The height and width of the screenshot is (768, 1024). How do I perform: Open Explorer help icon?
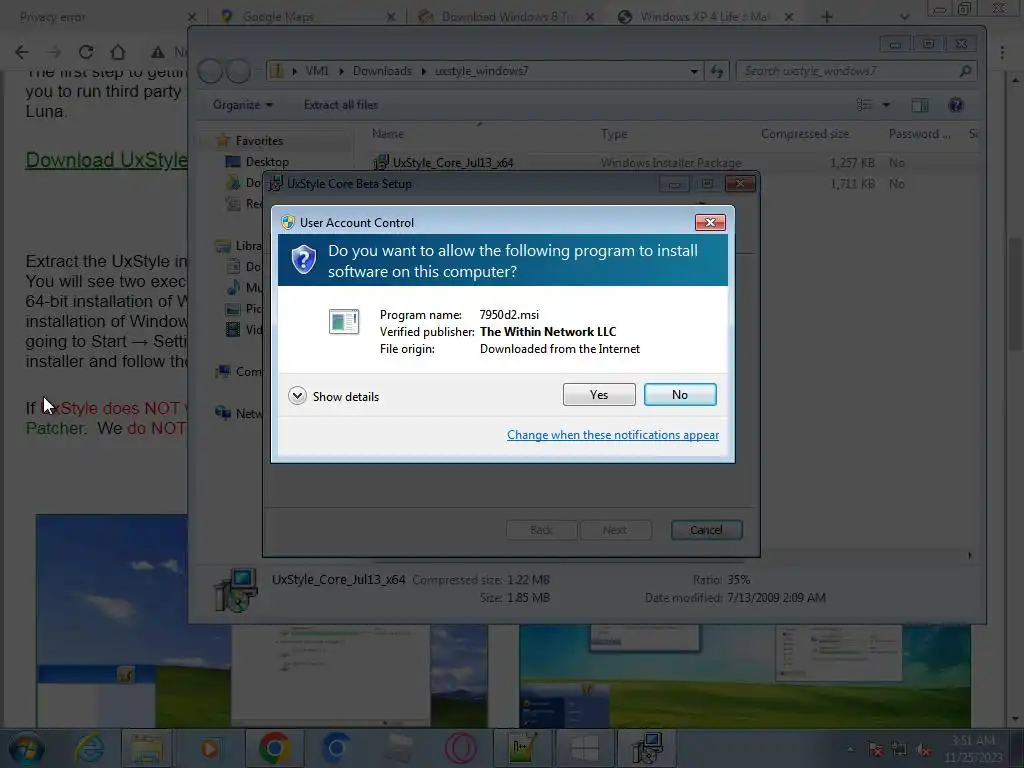[x=955, y=105]
